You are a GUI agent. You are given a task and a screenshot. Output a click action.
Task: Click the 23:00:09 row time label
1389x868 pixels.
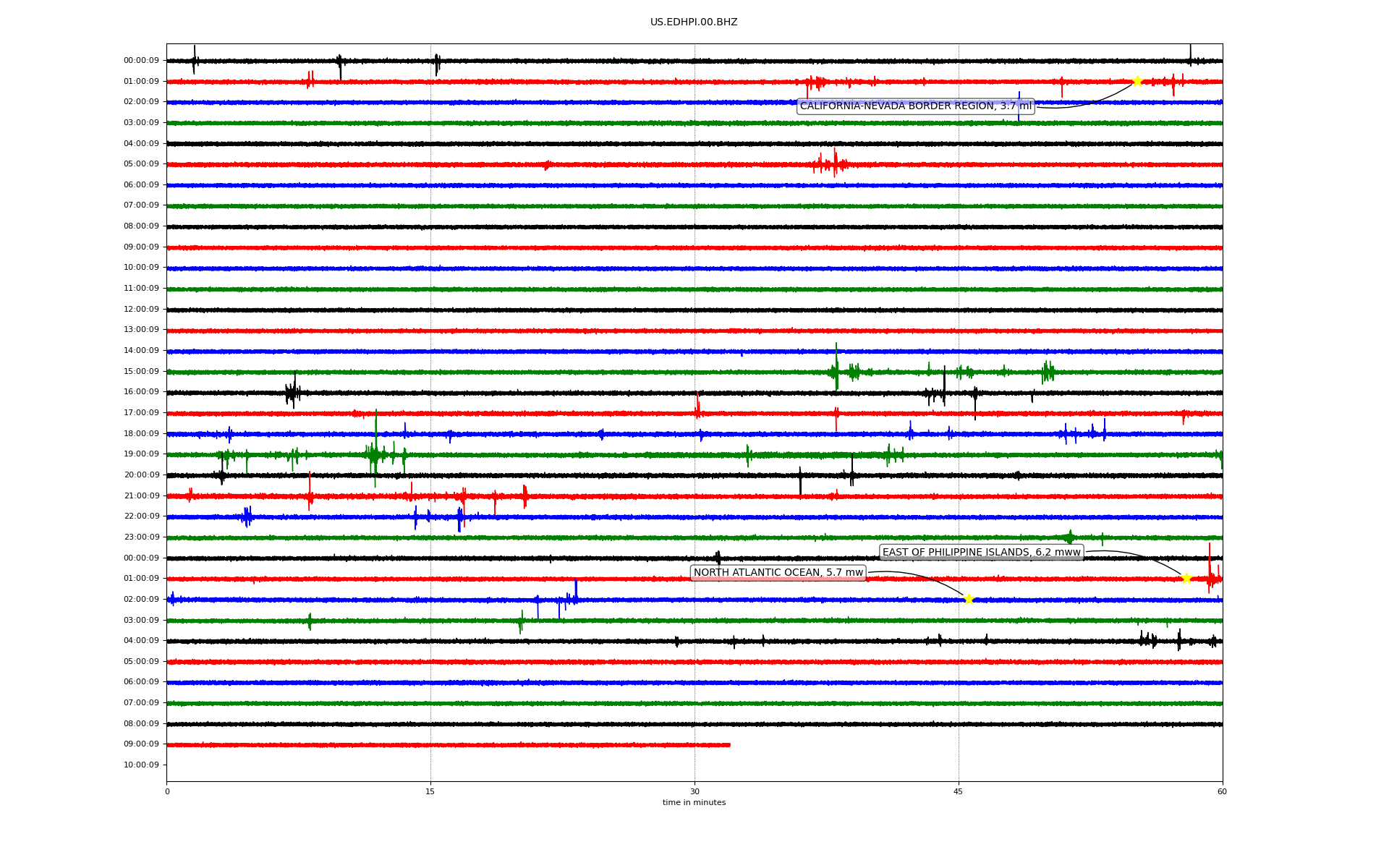141,537
